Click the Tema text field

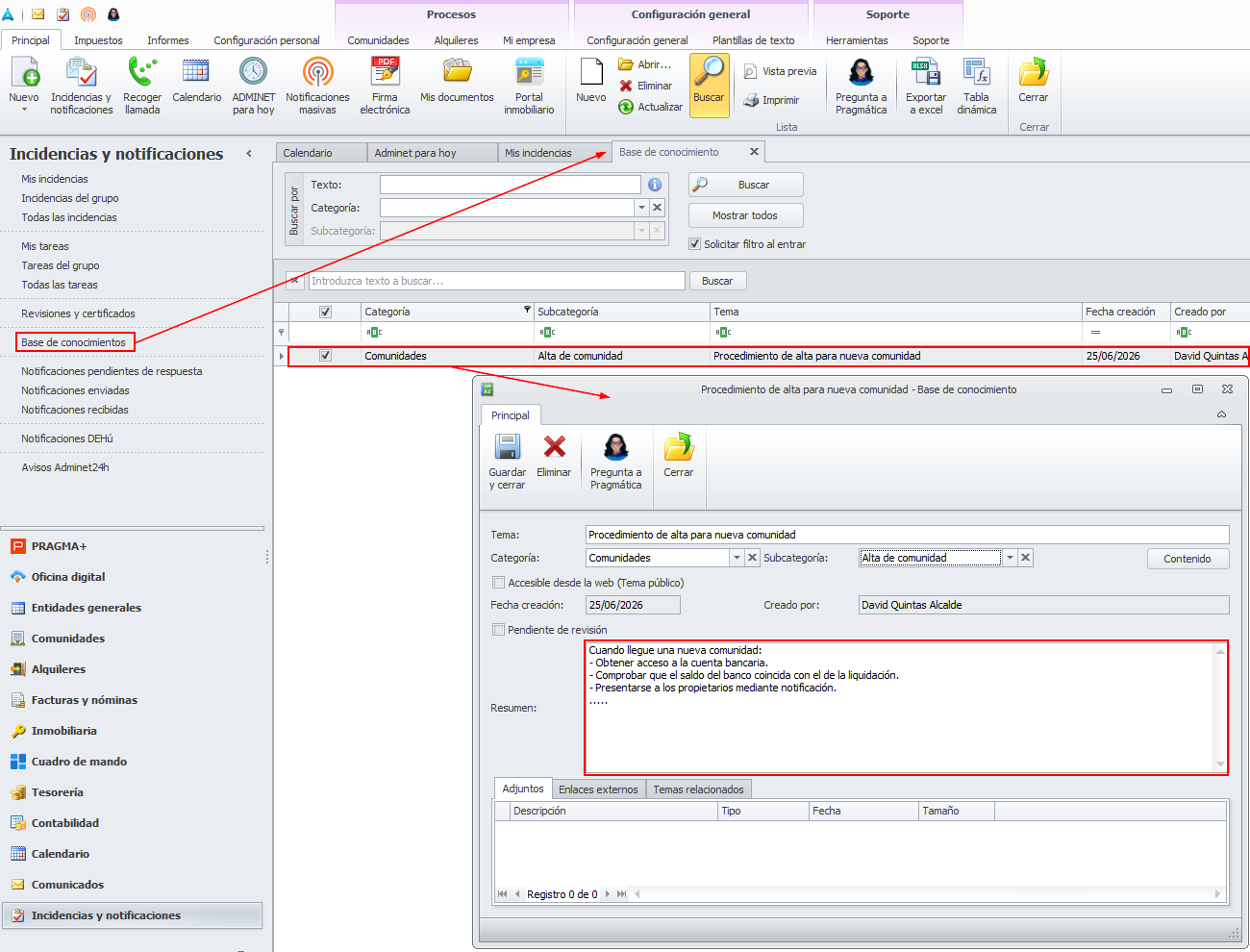point(907,535)
